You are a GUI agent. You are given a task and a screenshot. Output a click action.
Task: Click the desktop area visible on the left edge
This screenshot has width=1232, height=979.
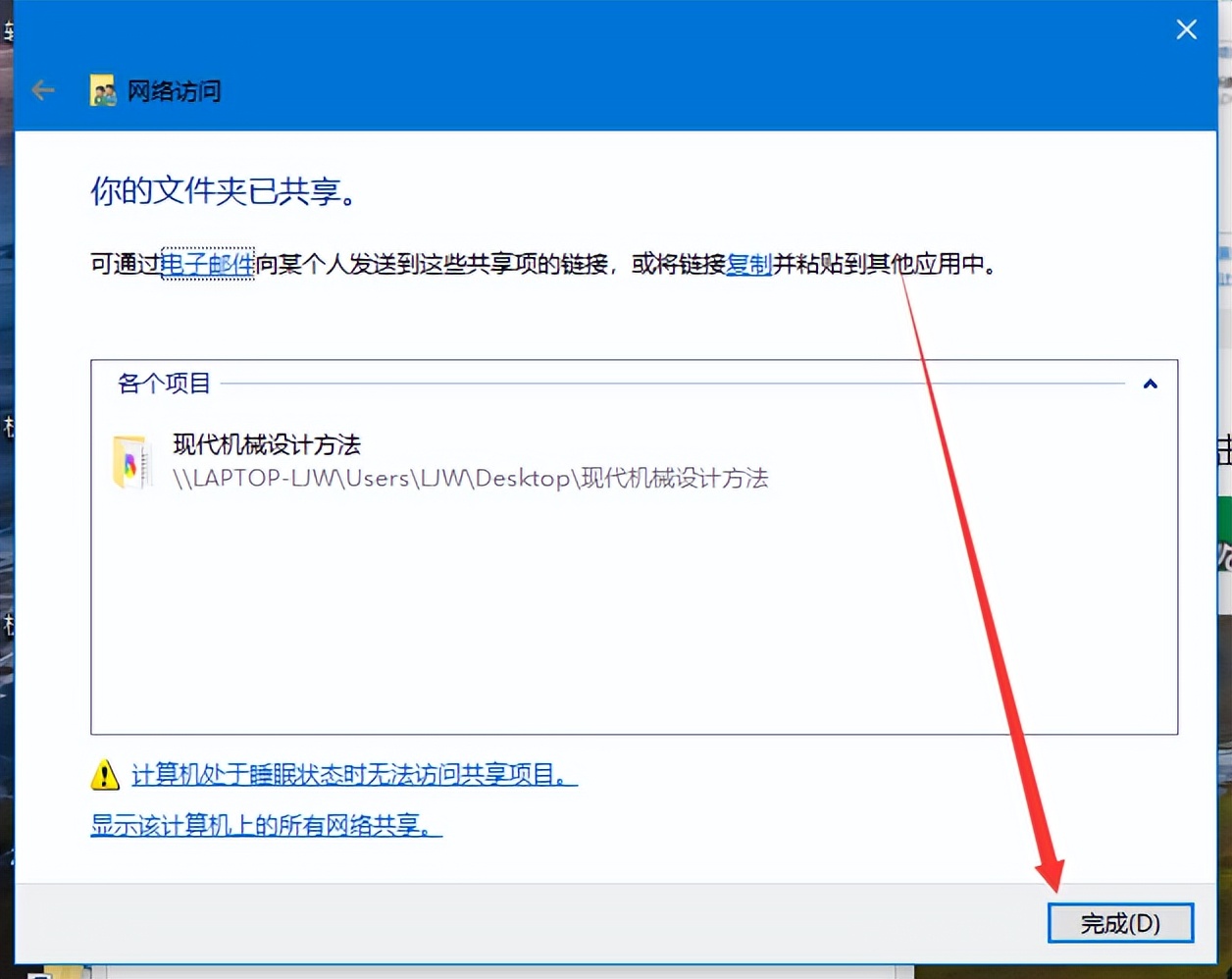8,490
